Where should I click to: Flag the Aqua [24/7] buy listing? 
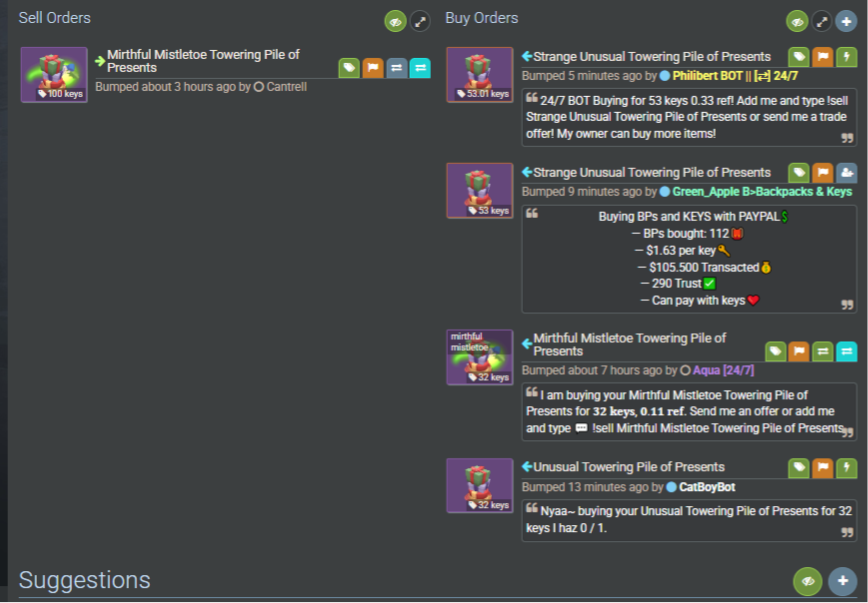pos(799,351)
